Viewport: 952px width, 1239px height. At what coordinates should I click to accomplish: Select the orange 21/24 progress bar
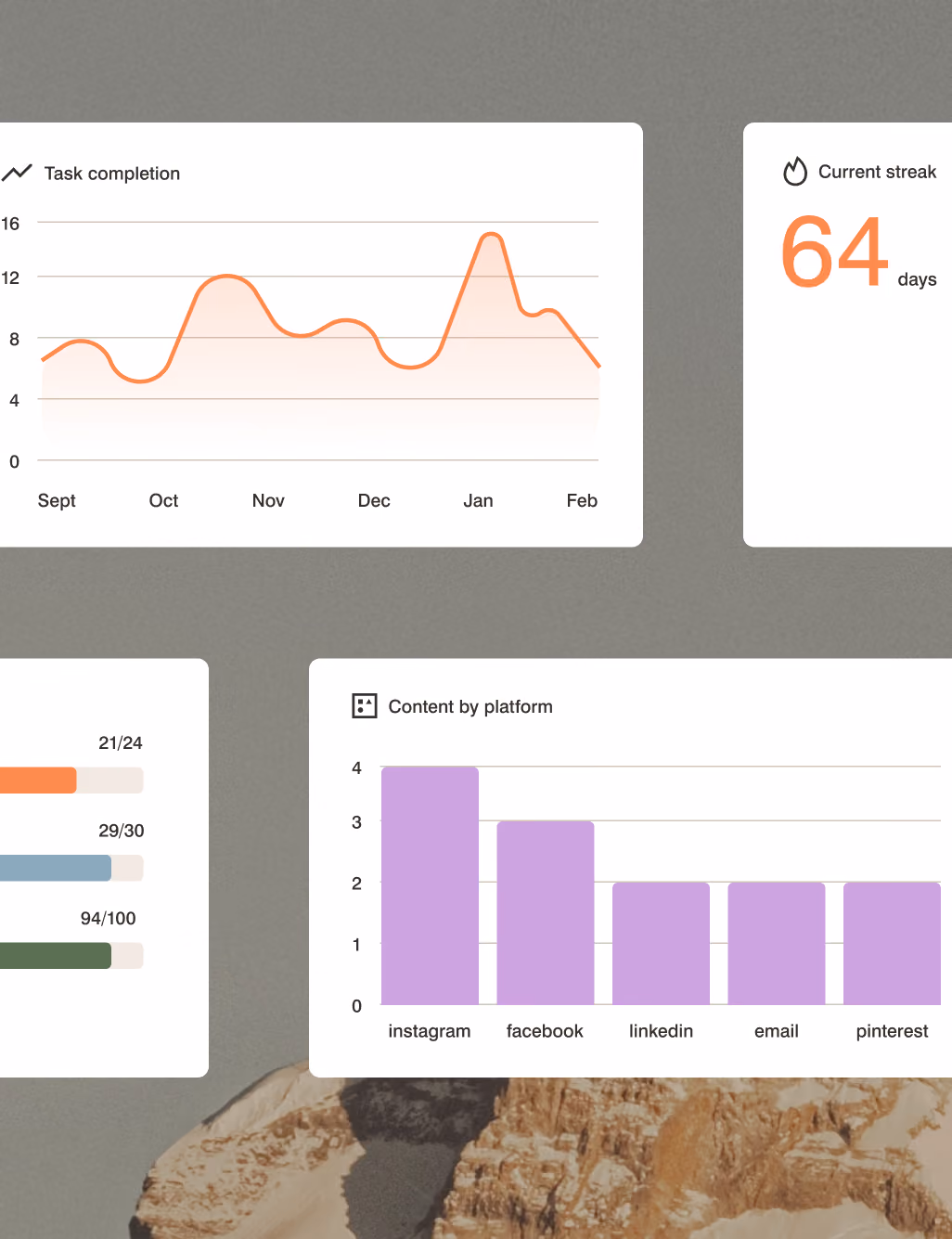point(71,781)
